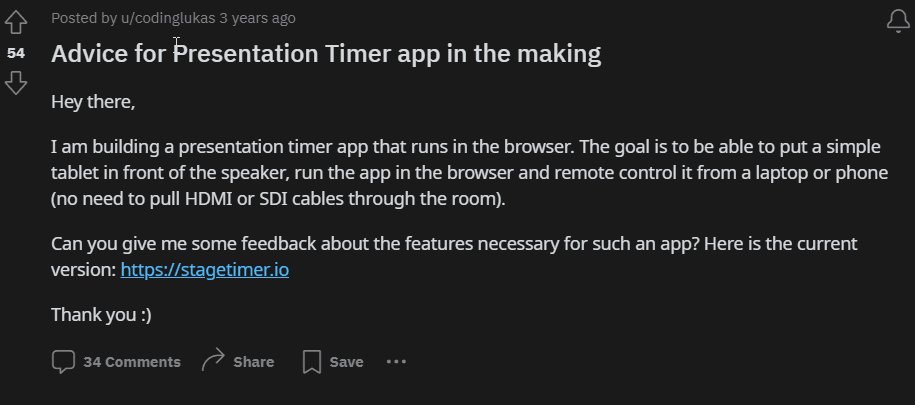Select the "Share" text label
This screenshot has width=915, height=405.
[x=254, y=362]
